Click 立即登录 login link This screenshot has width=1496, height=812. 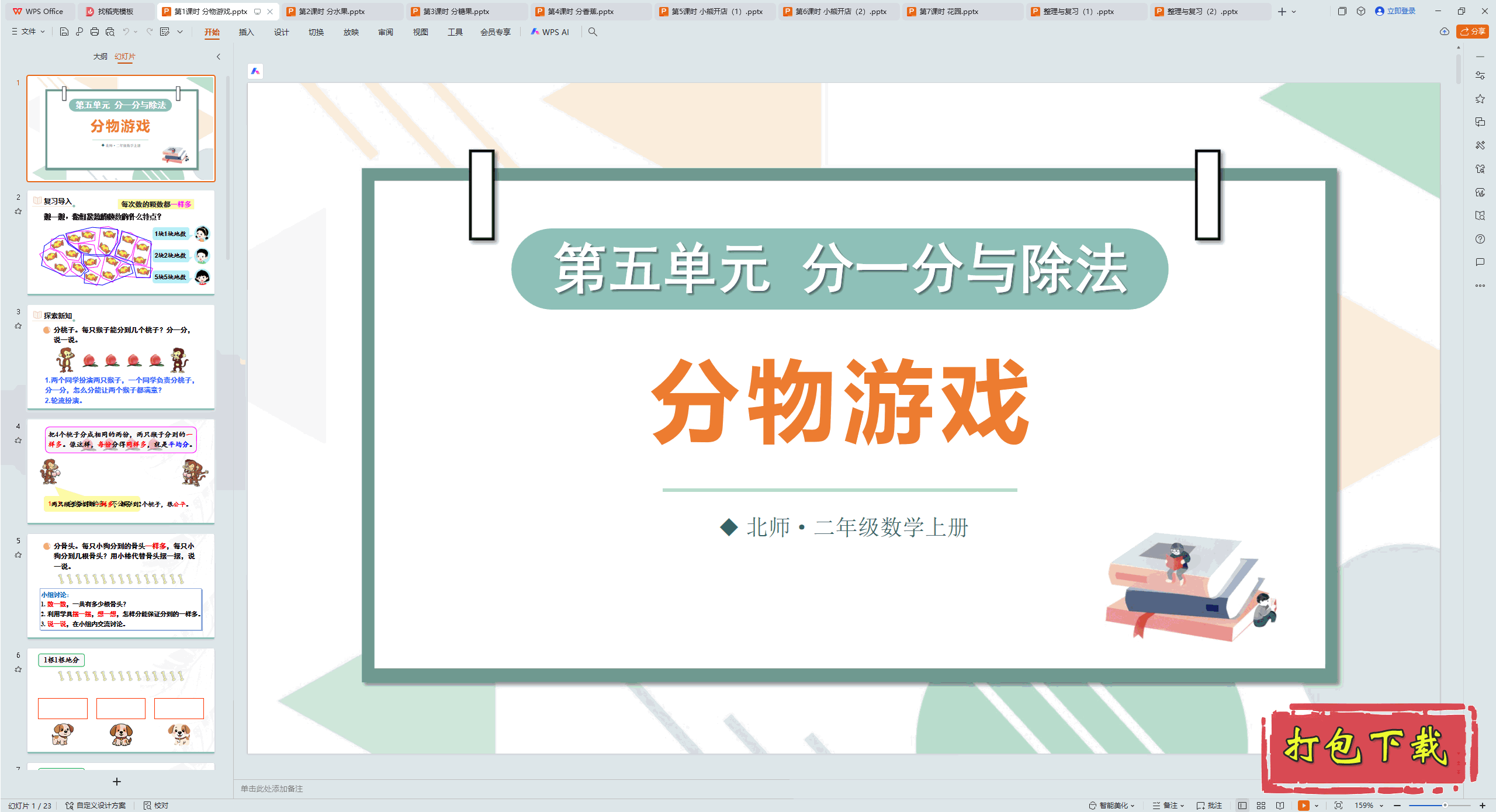pos(1401,11)
